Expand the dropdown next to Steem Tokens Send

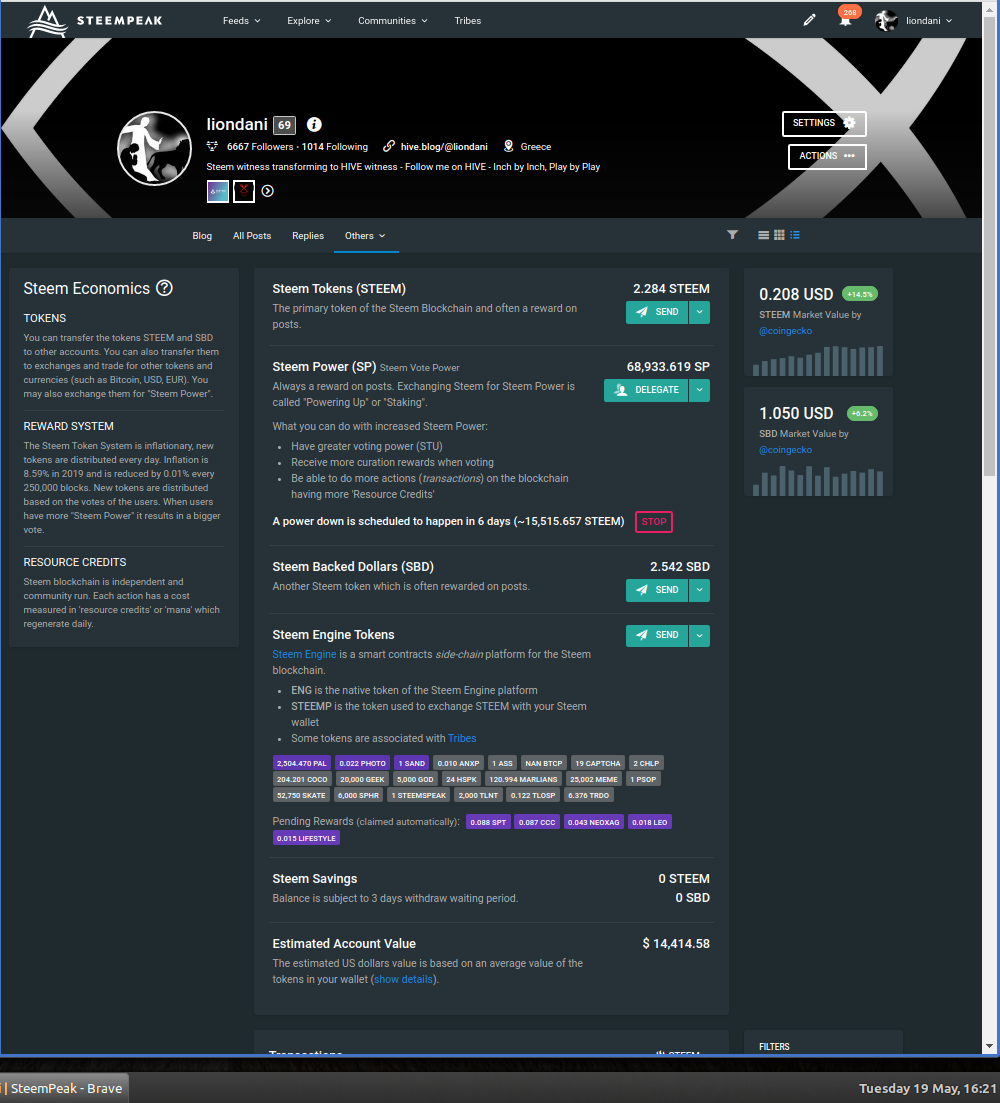click(x=700, y=312)
